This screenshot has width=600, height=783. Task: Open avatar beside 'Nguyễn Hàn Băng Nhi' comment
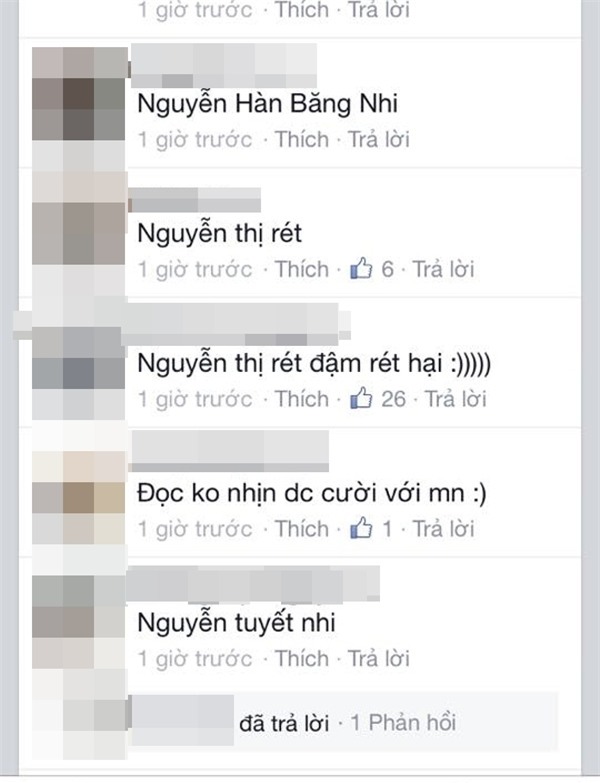(x=78, y=94)
